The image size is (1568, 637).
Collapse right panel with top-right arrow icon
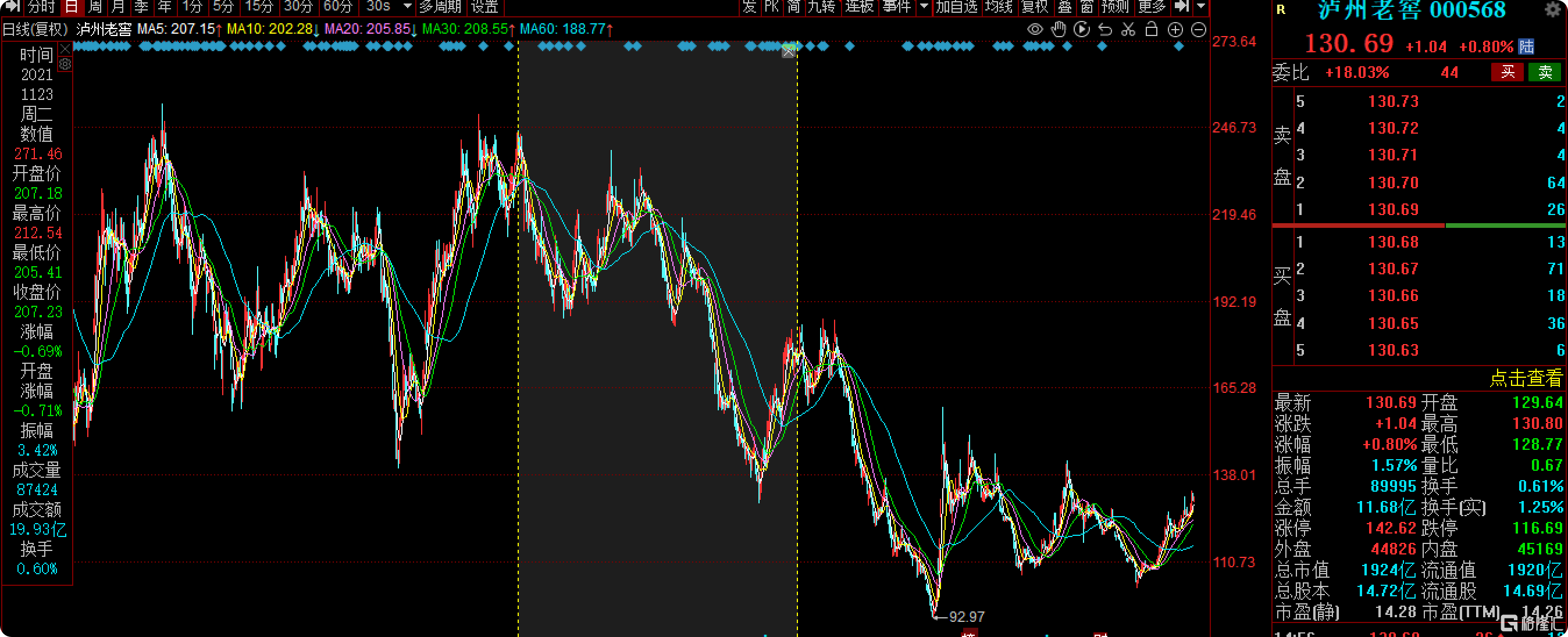click(1181, 7)
